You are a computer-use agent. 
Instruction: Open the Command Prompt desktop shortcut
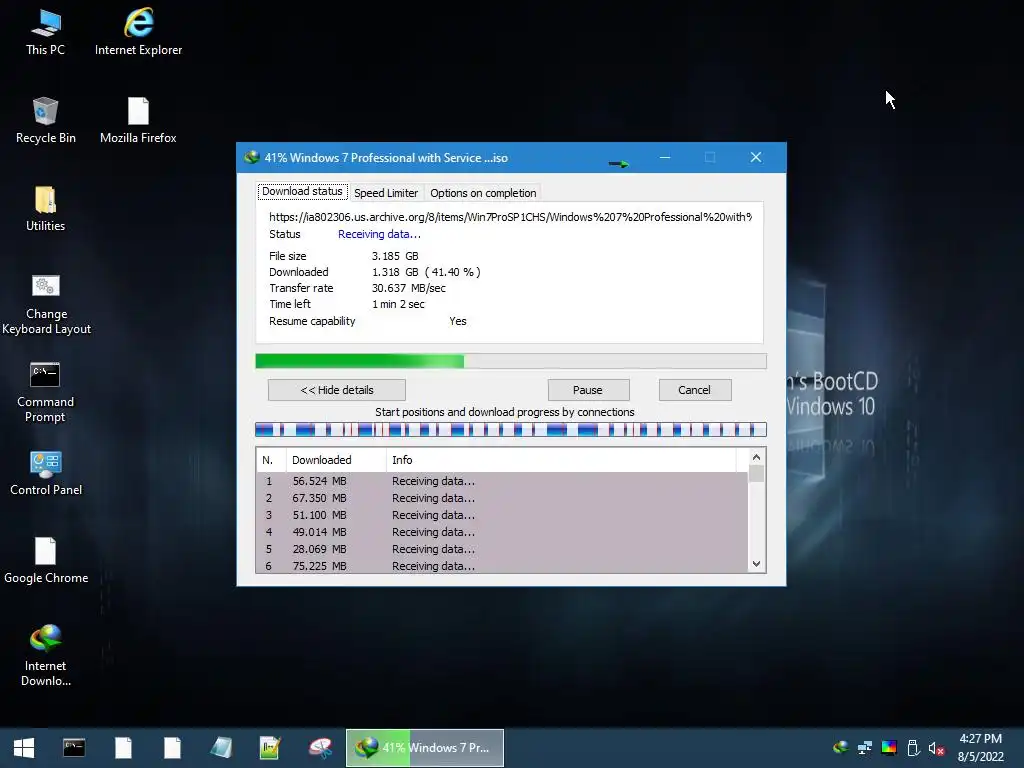[45, 392]
